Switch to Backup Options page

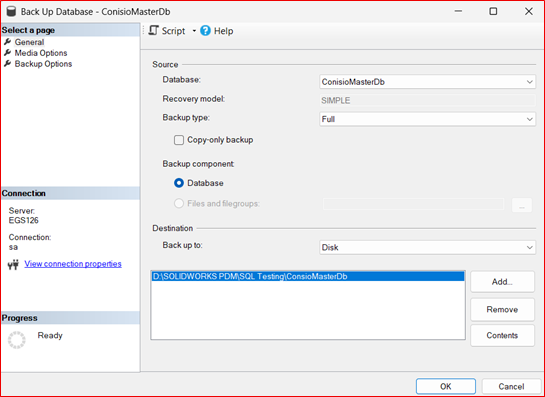[x=43, y=64]
